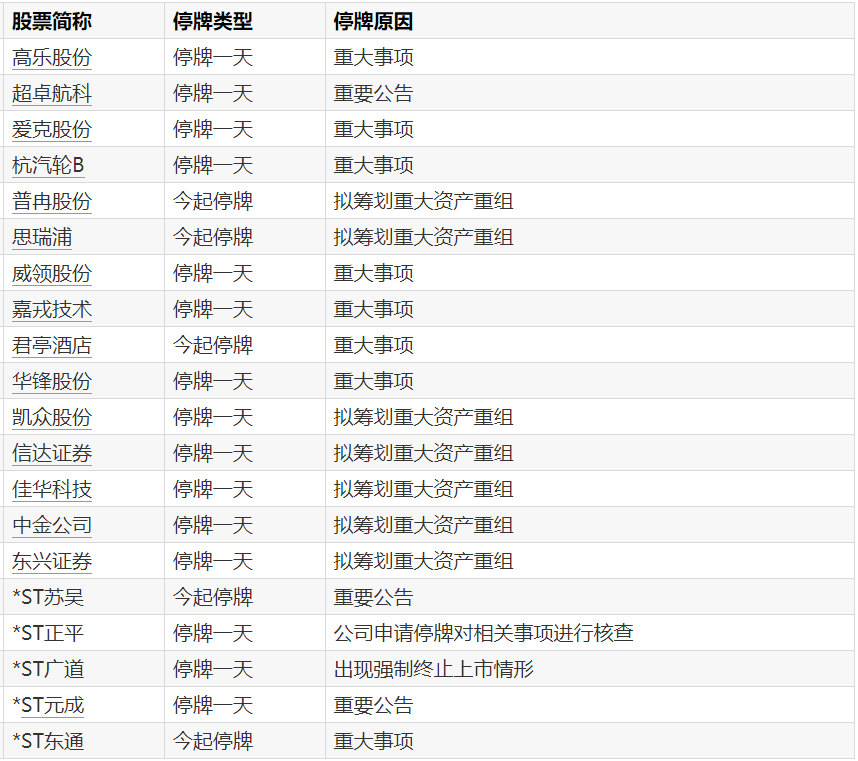
Task: Open the 信达证券 stock link
Action: [x=51, y=454]
